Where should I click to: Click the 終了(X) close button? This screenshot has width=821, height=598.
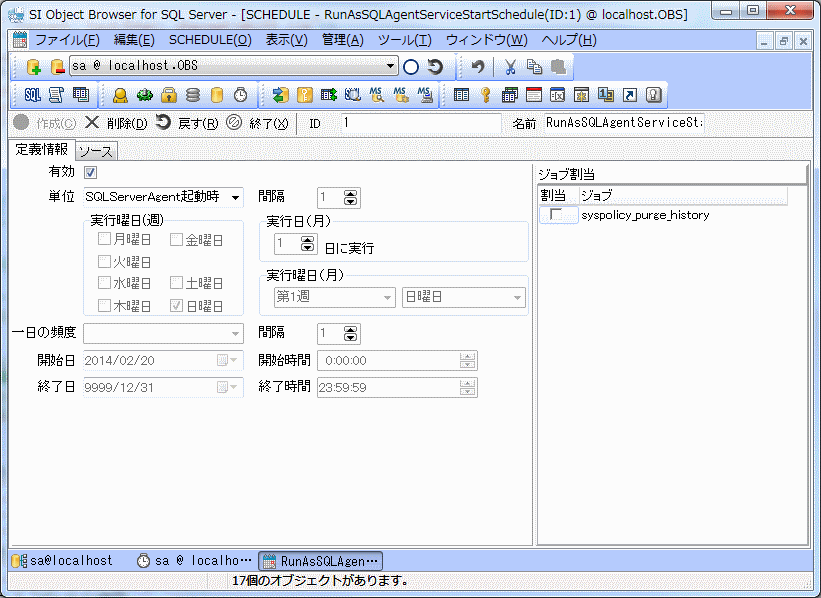pos(257,123)
